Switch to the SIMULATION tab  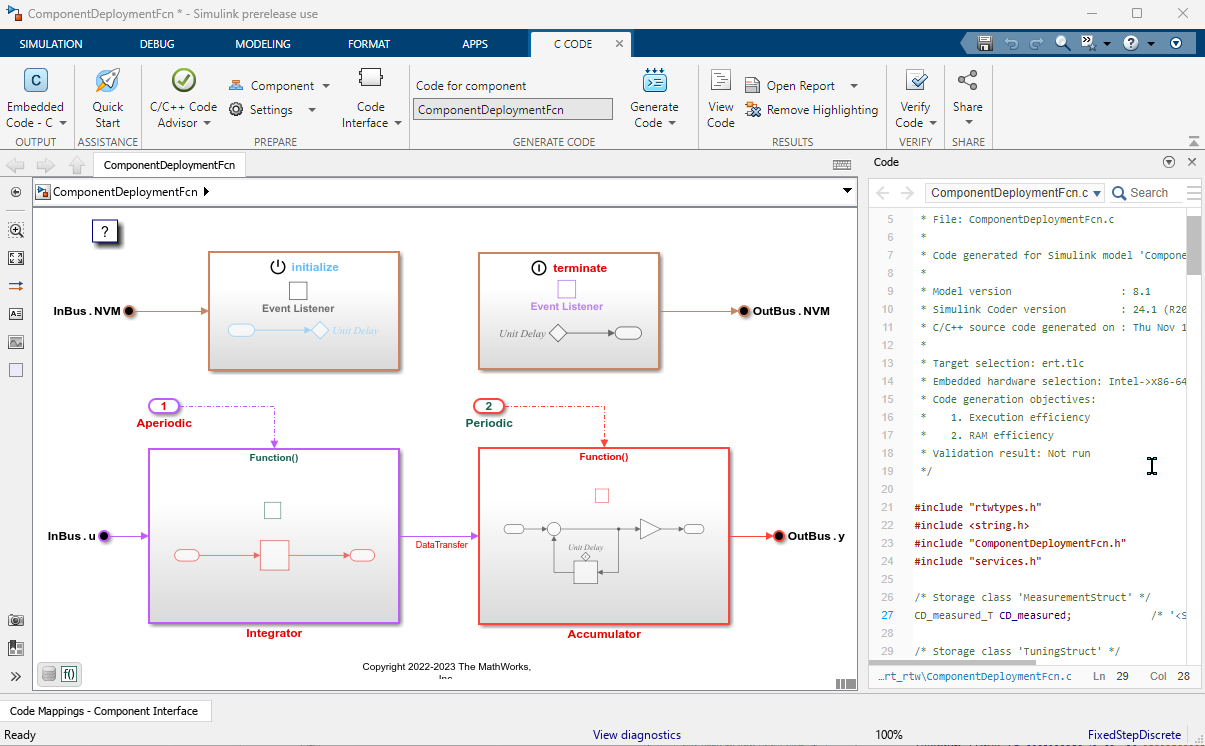click(x=50, y=44)
